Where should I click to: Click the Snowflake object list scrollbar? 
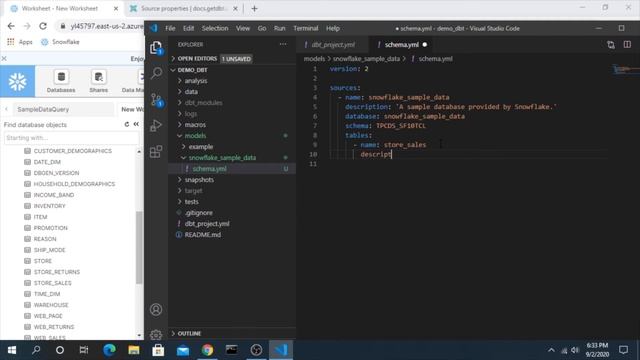click(x=139, y=247)
